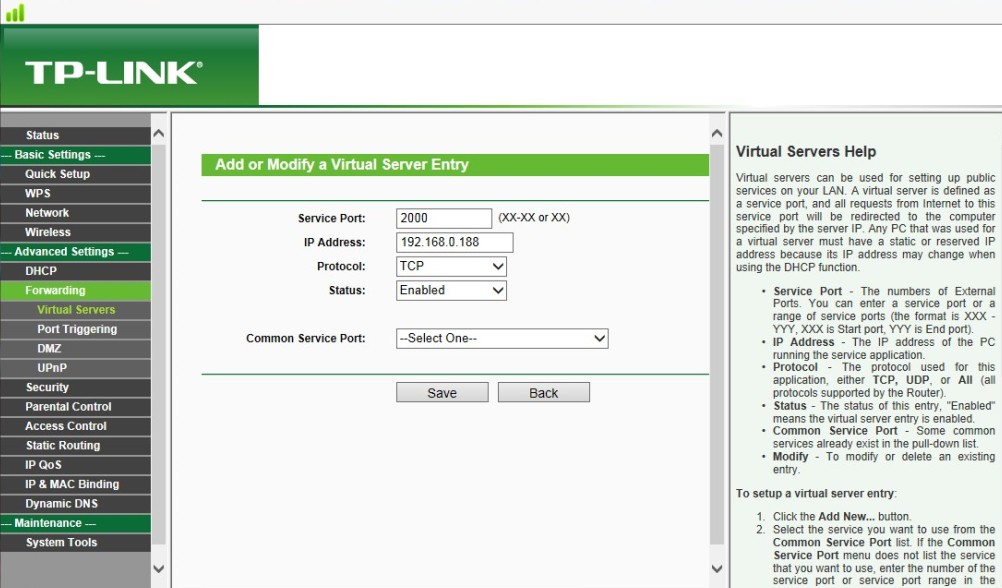Open the Status dropdown showing Enabled
This screenshot has height=588, width=1002.
click(451, 290)
